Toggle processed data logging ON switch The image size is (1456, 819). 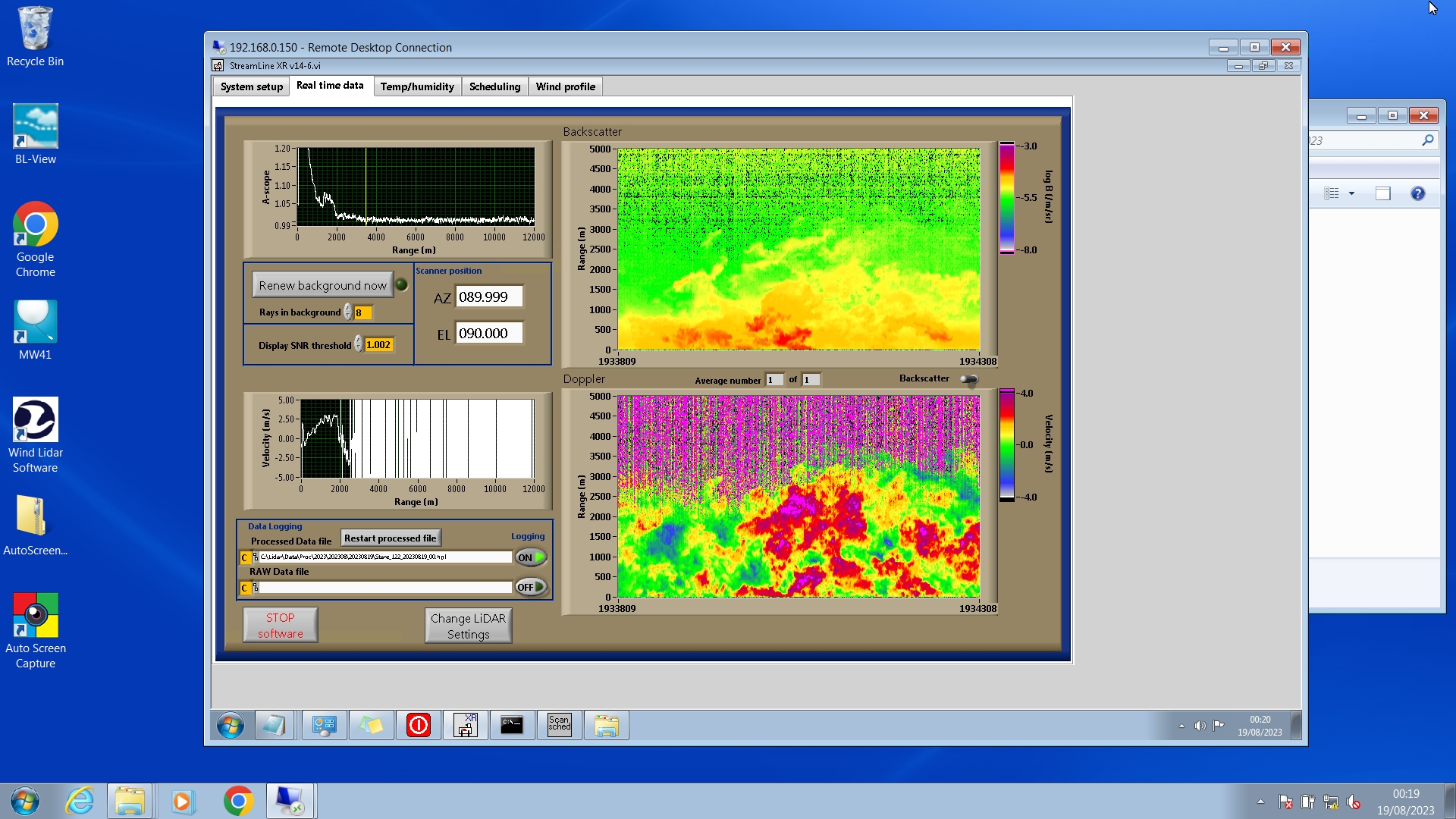pyautogui.click(x=531, y=557)
